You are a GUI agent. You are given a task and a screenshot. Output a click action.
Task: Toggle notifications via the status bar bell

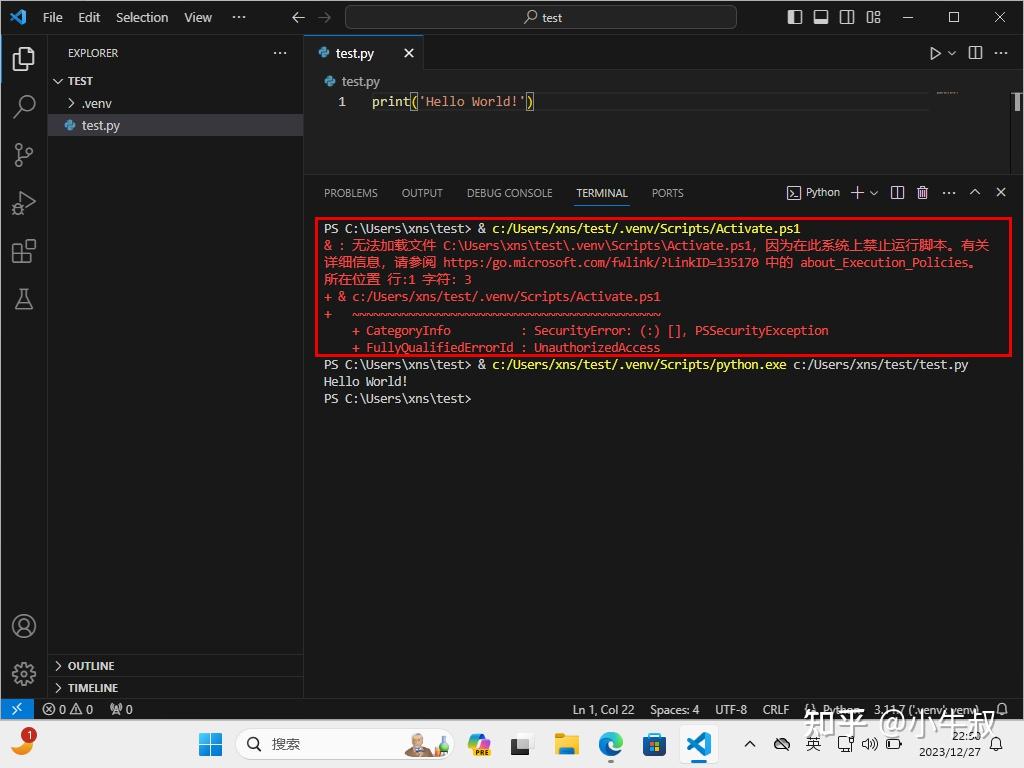pyautogui.click(x=1001, y=709)
